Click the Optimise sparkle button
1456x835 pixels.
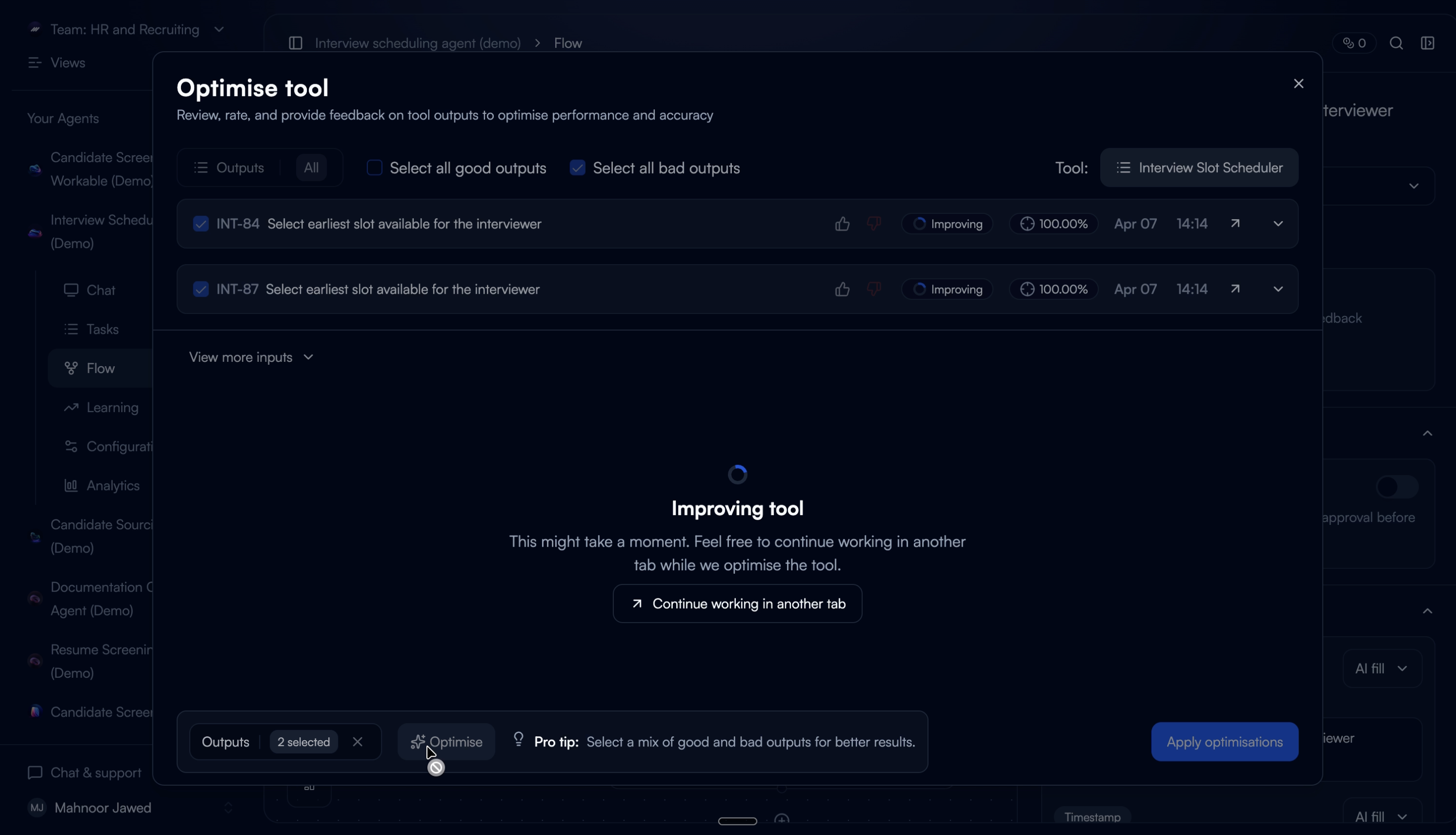click(x=446, y=742)
